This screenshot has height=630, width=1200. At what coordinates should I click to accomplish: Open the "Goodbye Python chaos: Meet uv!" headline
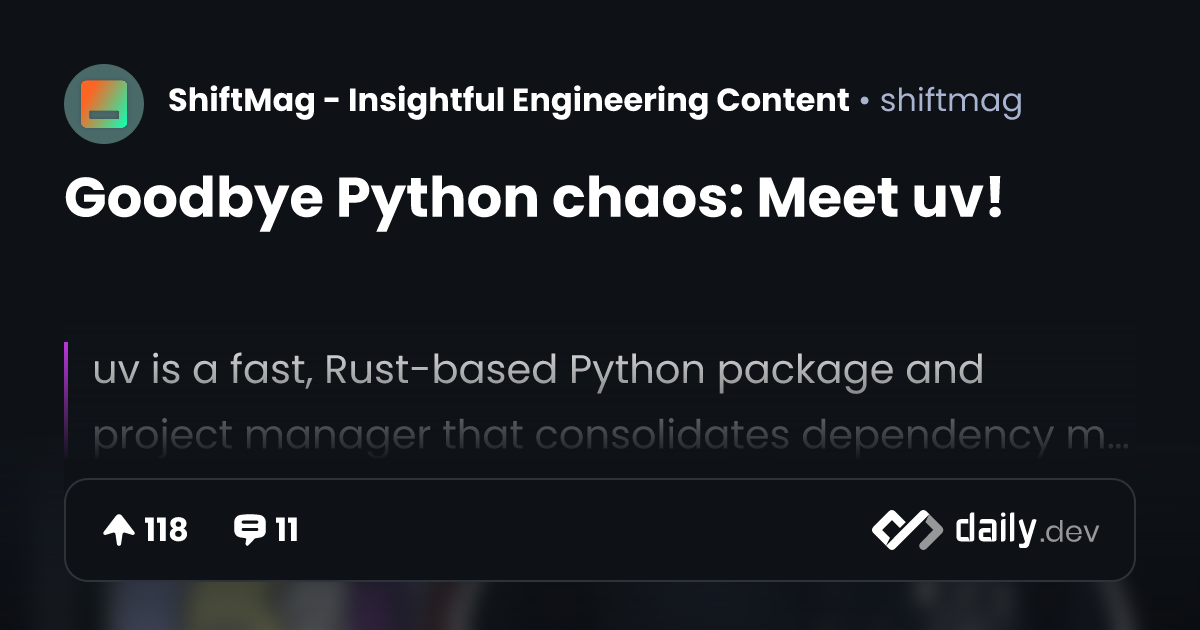coord(533,199)
